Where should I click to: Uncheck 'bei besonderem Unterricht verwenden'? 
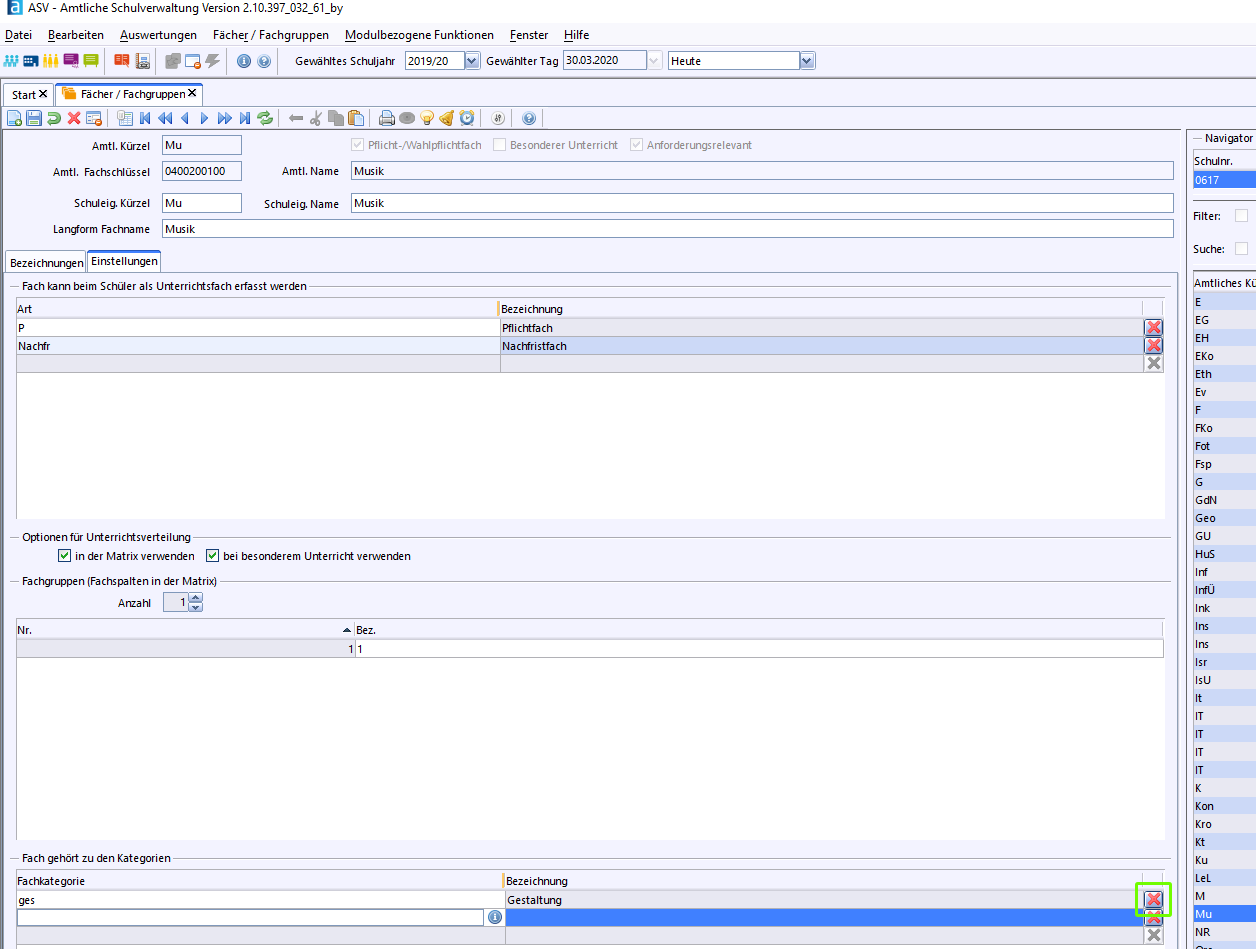[x=212, y=556]
